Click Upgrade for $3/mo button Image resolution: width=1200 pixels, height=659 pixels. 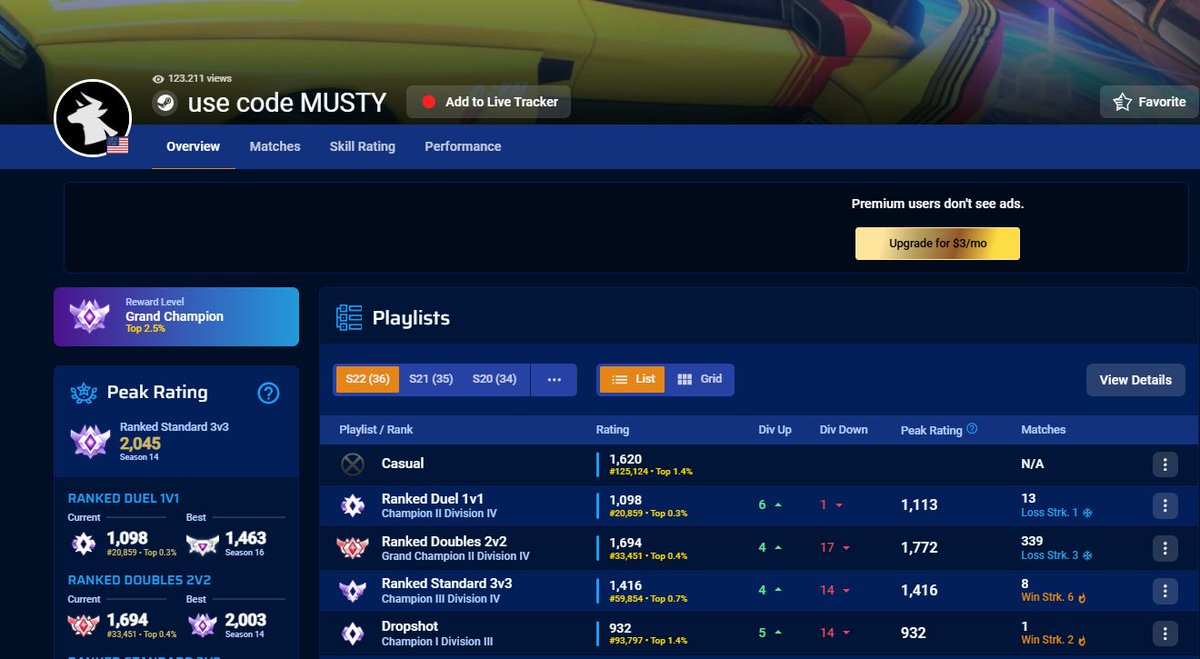[x=937, y=243]
